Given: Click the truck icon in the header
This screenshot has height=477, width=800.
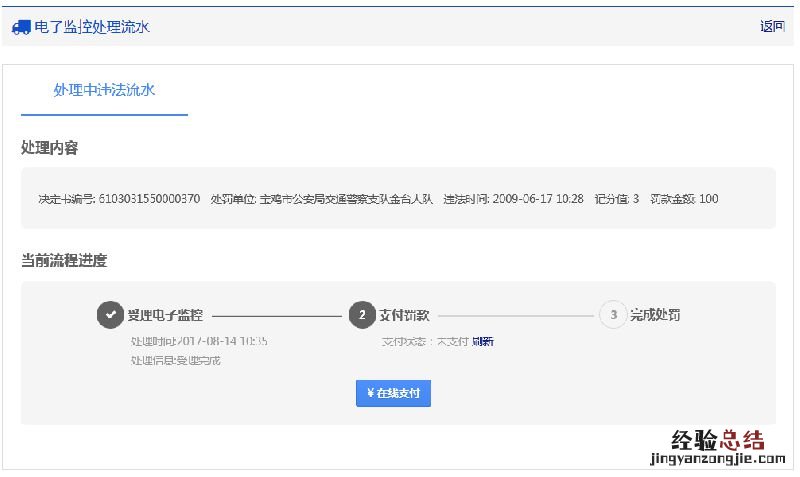Looking at the screenshot, I should [21, 27].
